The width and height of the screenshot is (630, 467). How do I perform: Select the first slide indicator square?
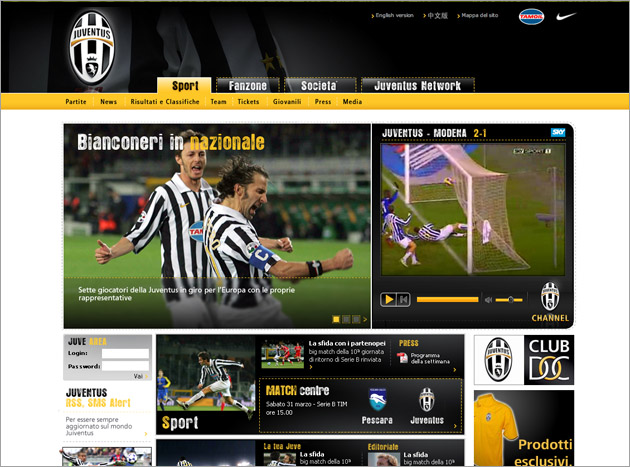pos(336,319)
